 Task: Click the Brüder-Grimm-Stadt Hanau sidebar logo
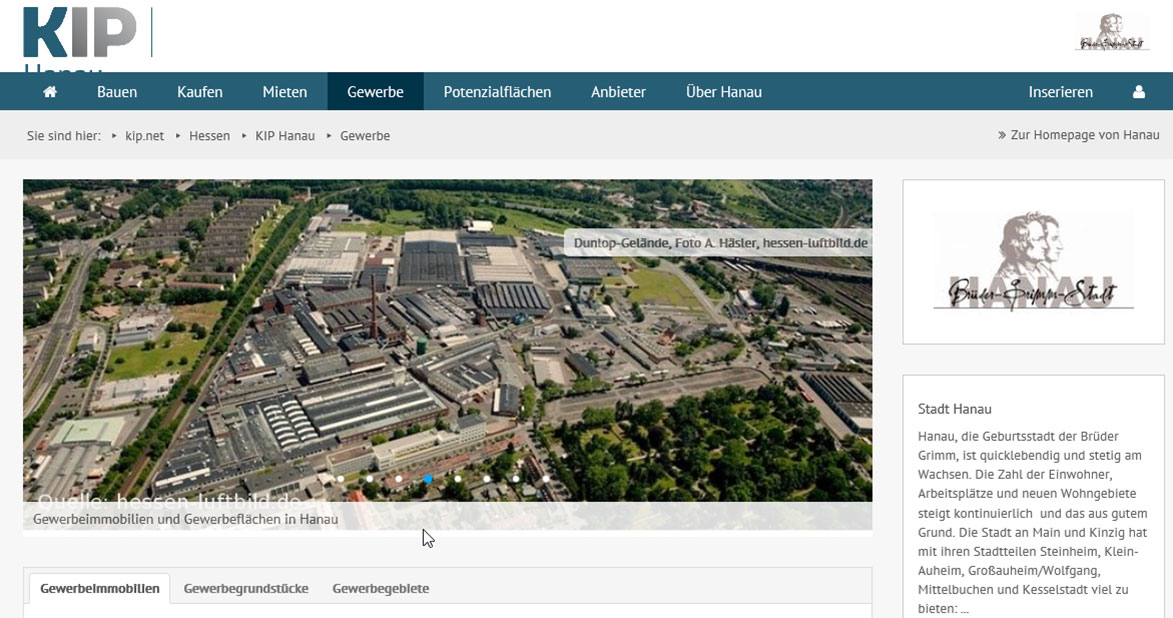(x=1033, y=261)
